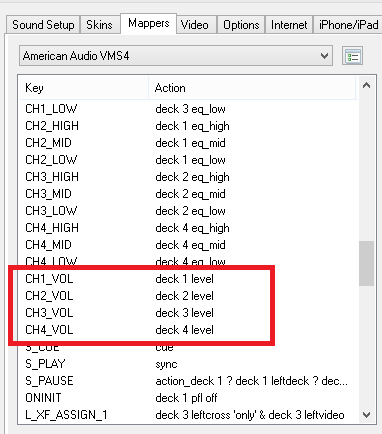Open the iPhone/iPad tab
The image size is (382, 434).
[348, 25]
